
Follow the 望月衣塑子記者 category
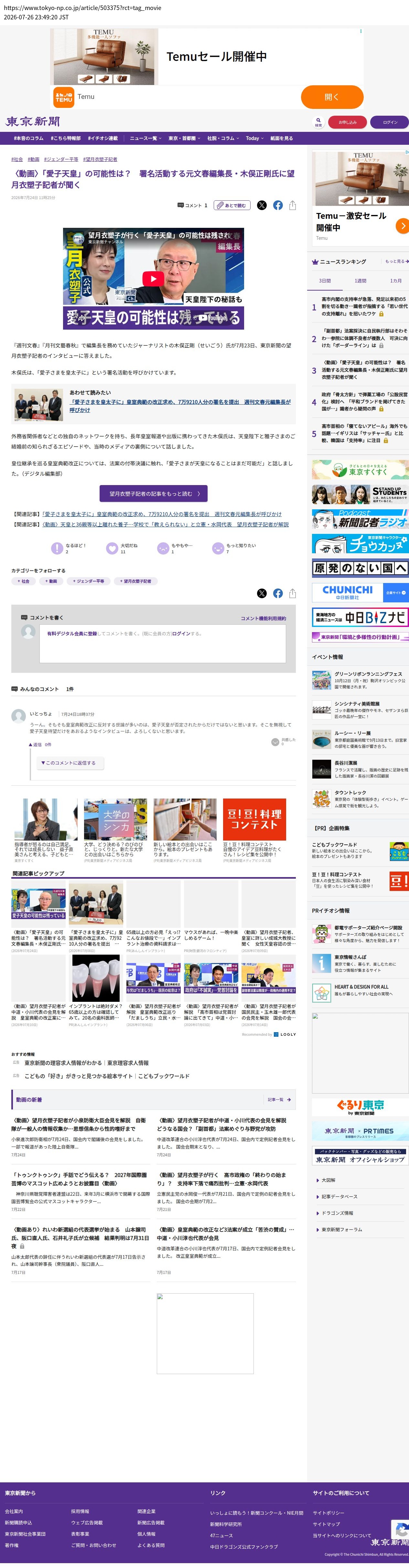point(135,581)
